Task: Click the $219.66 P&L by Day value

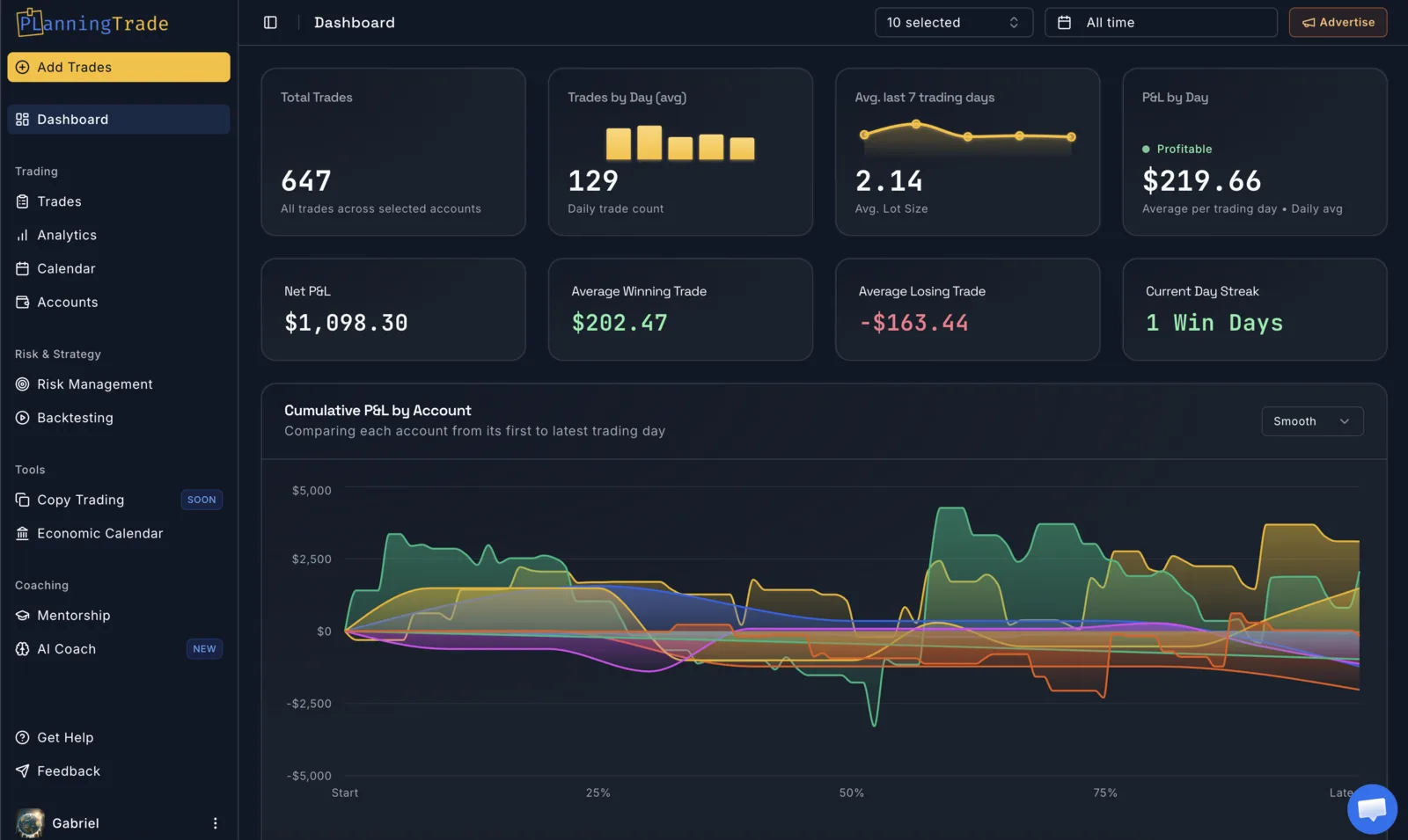Action: point(1201,181)
